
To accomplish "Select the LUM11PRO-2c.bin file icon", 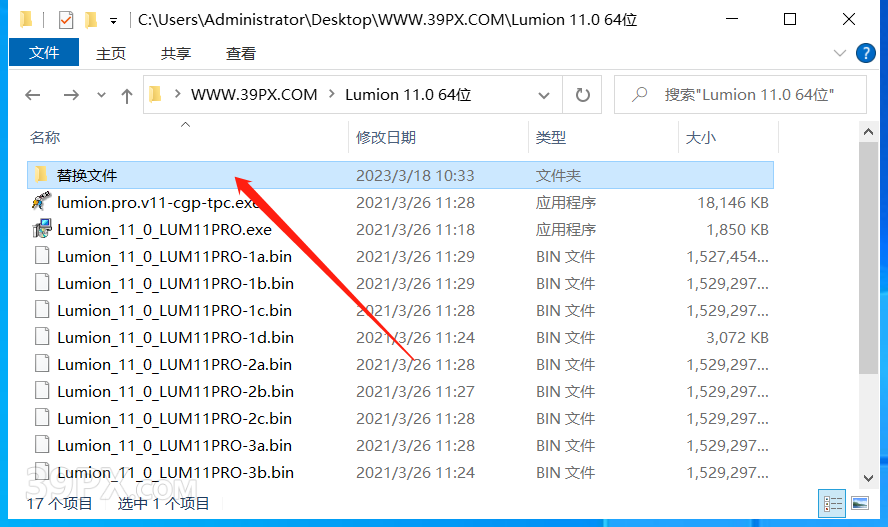I will pos(42,418).
